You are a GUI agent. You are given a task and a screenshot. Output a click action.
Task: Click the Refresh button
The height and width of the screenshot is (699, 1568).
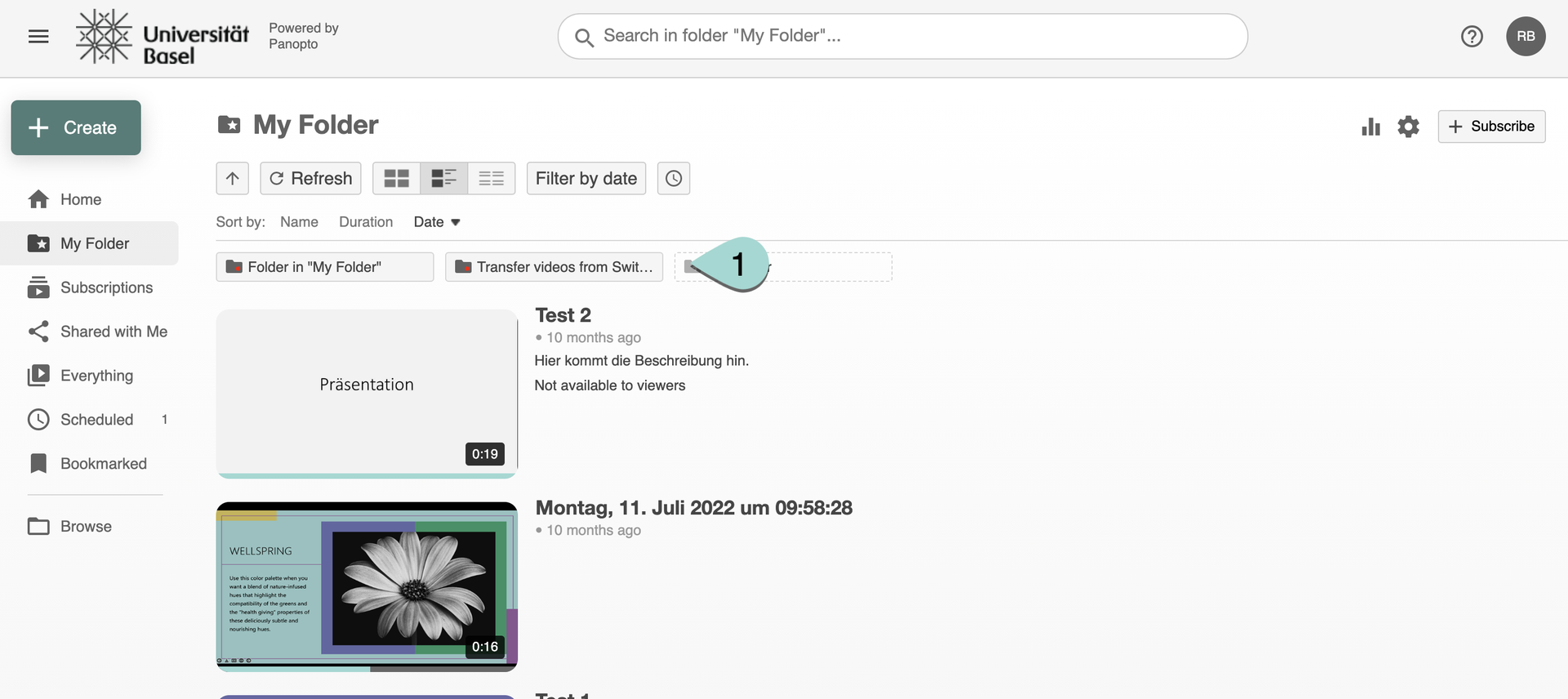pyautogui.click(x=310, y=178)
